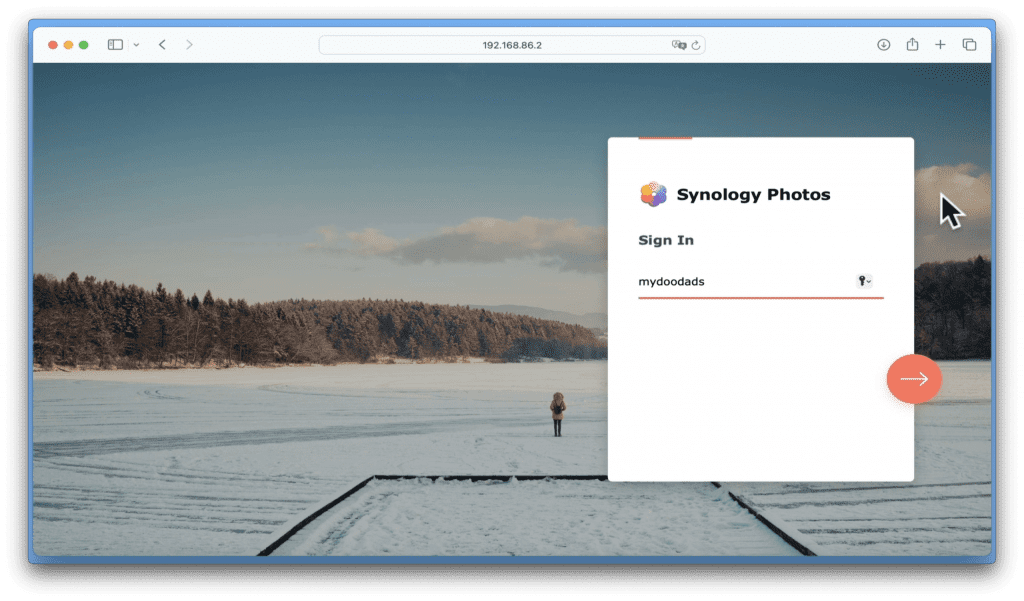Expand the sidebar tab group chevron
The height and width of the screenshot is (601, 1024).
click(136, 44)
